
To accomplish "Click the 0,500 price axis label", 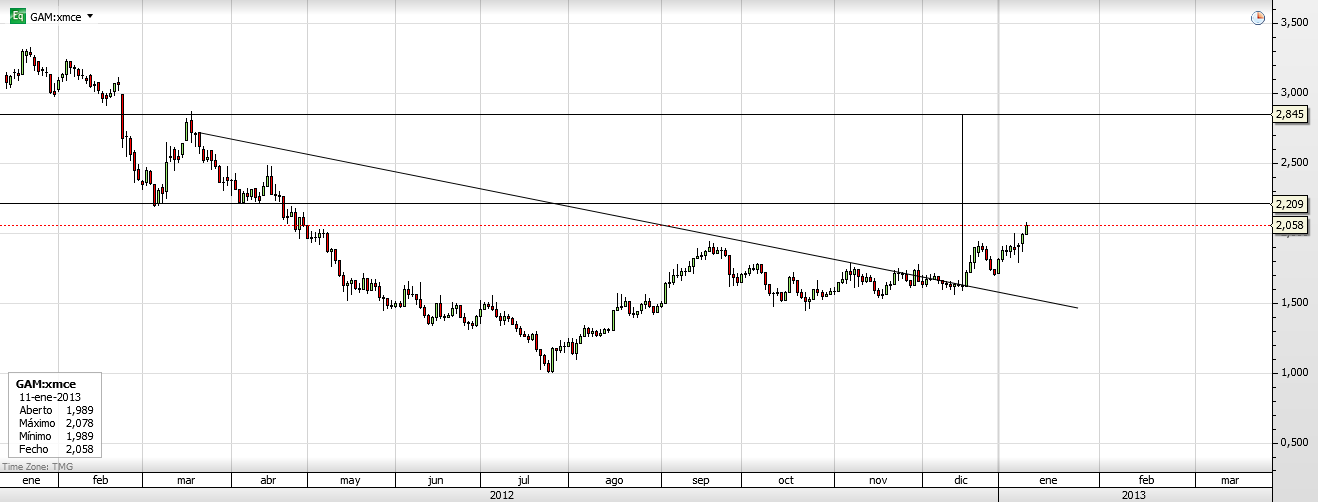I will click(1293, 442).
